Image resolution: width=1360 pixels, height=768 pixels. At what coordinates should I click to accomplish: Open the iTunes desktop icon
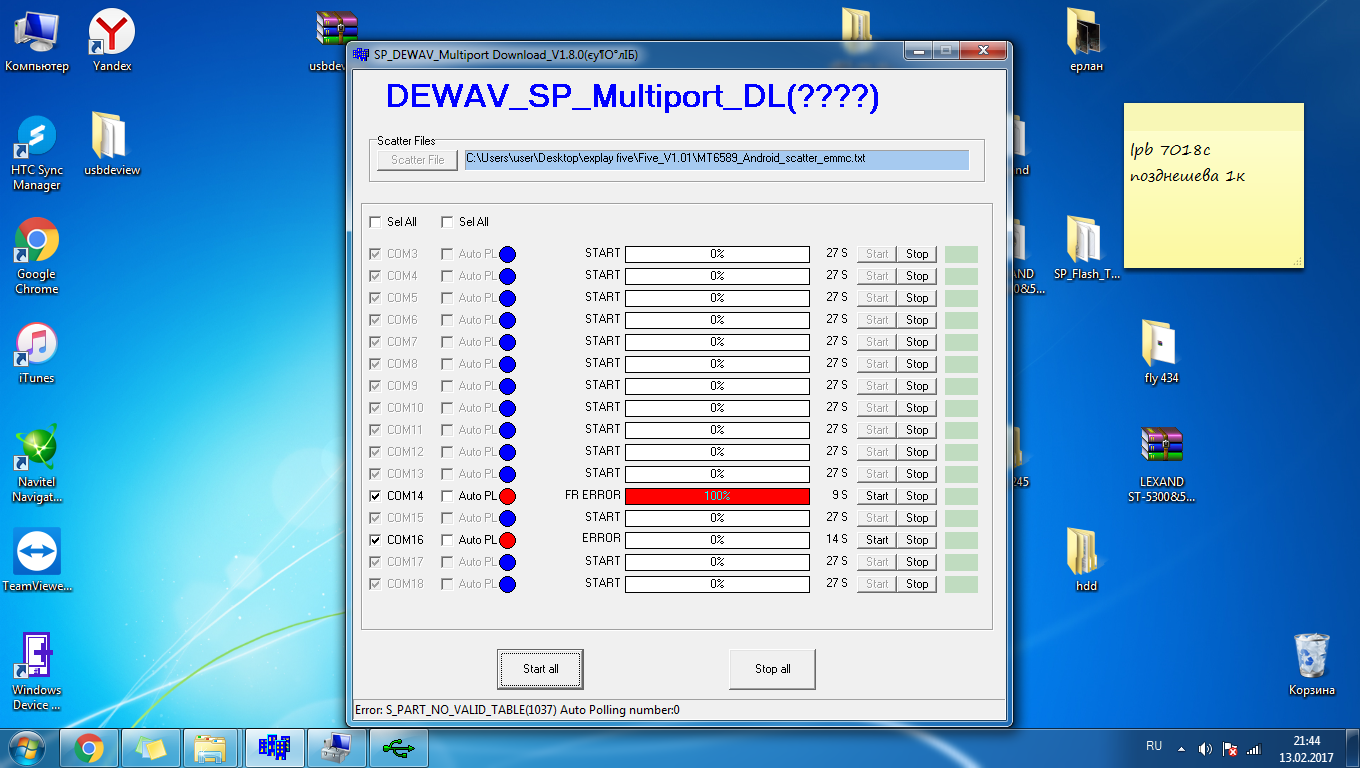point(37,345)
